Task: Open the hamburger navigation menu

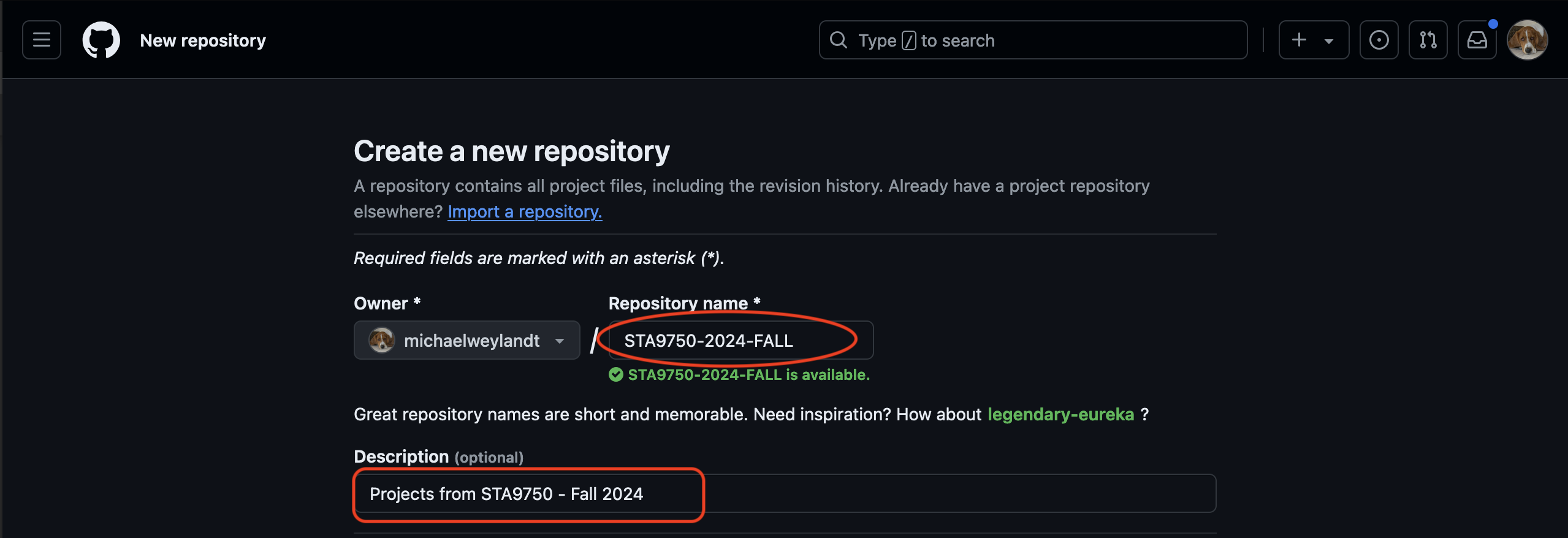Action: [x=42, y=40]
